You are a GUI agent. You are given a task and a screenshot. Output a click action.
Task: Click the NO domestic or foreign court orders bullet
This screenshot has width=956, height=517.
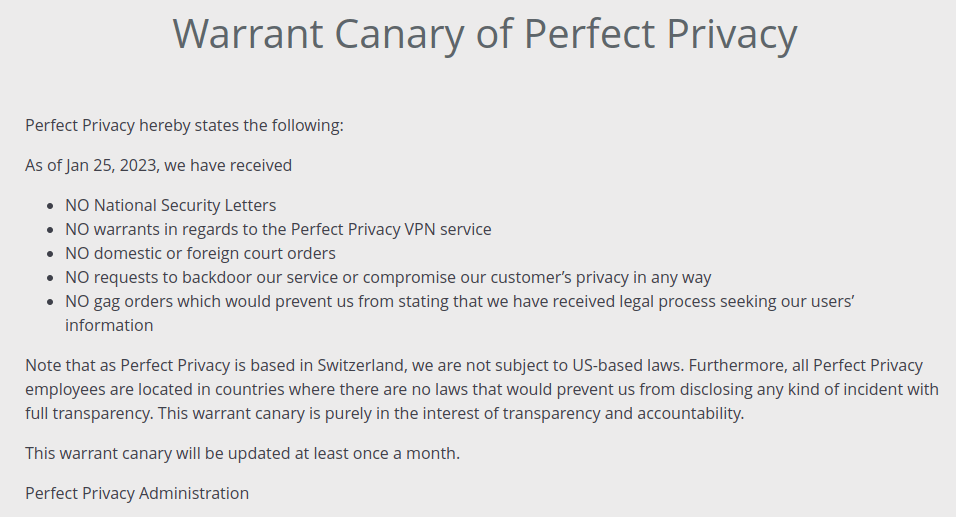pos(201,254)
